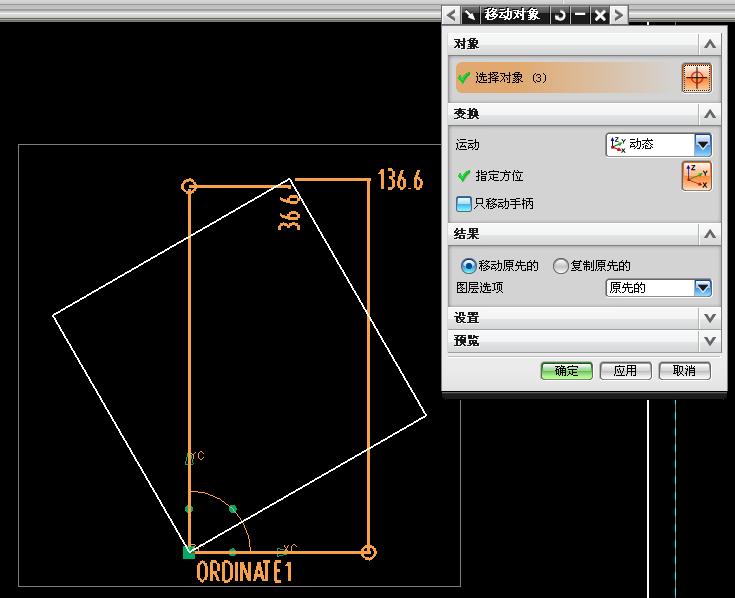Click the 取消 button
The image size is (735, 598).
click(x=684, y=371)
